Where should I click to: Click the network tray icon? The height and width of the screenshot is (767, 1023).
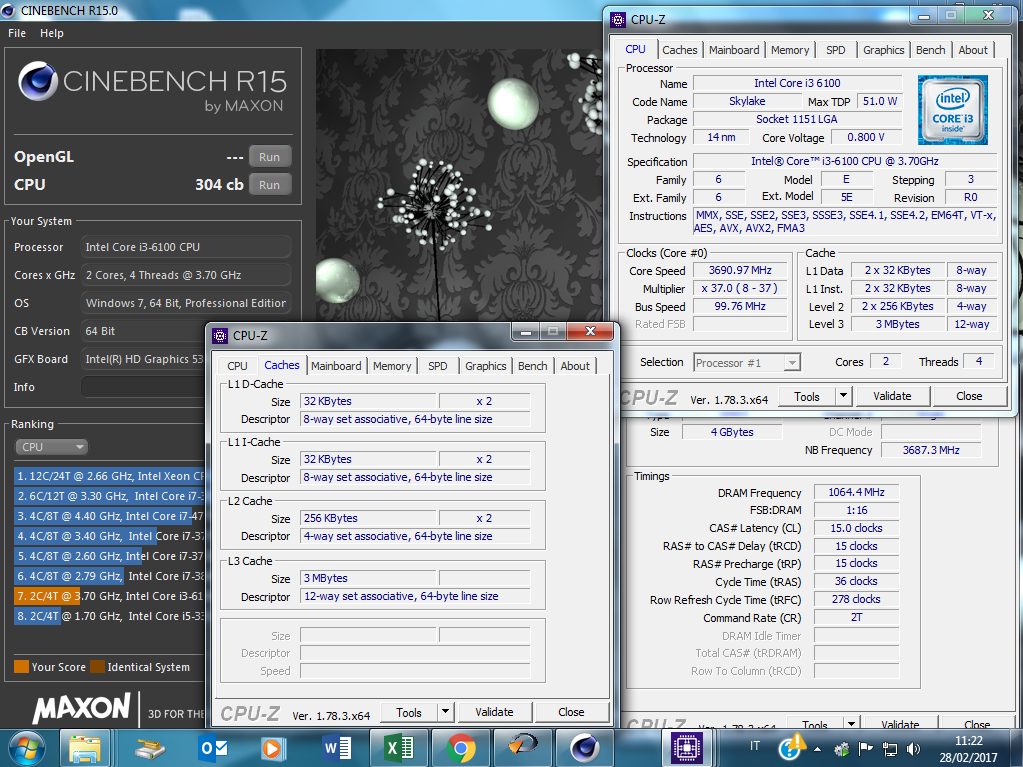889,749
